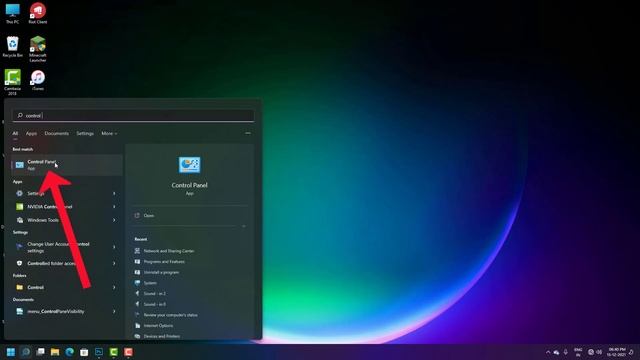Expand menu_ControlPanelVisibility document result arrow
This screenshot has height=360, width=640.
[114, 311]
